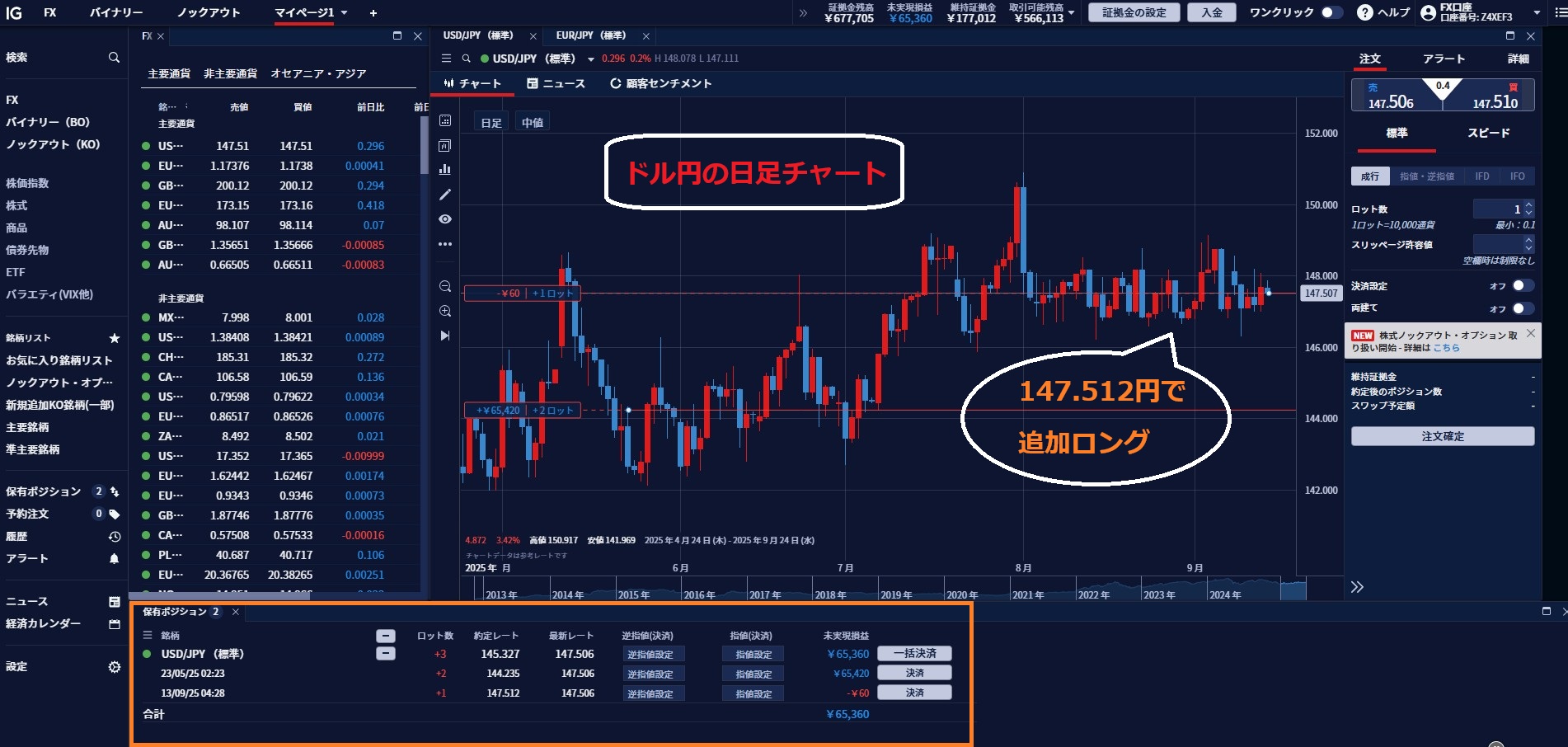Open the three-dots more chart options
The image size is (1568, 747).
pos(445,244)
